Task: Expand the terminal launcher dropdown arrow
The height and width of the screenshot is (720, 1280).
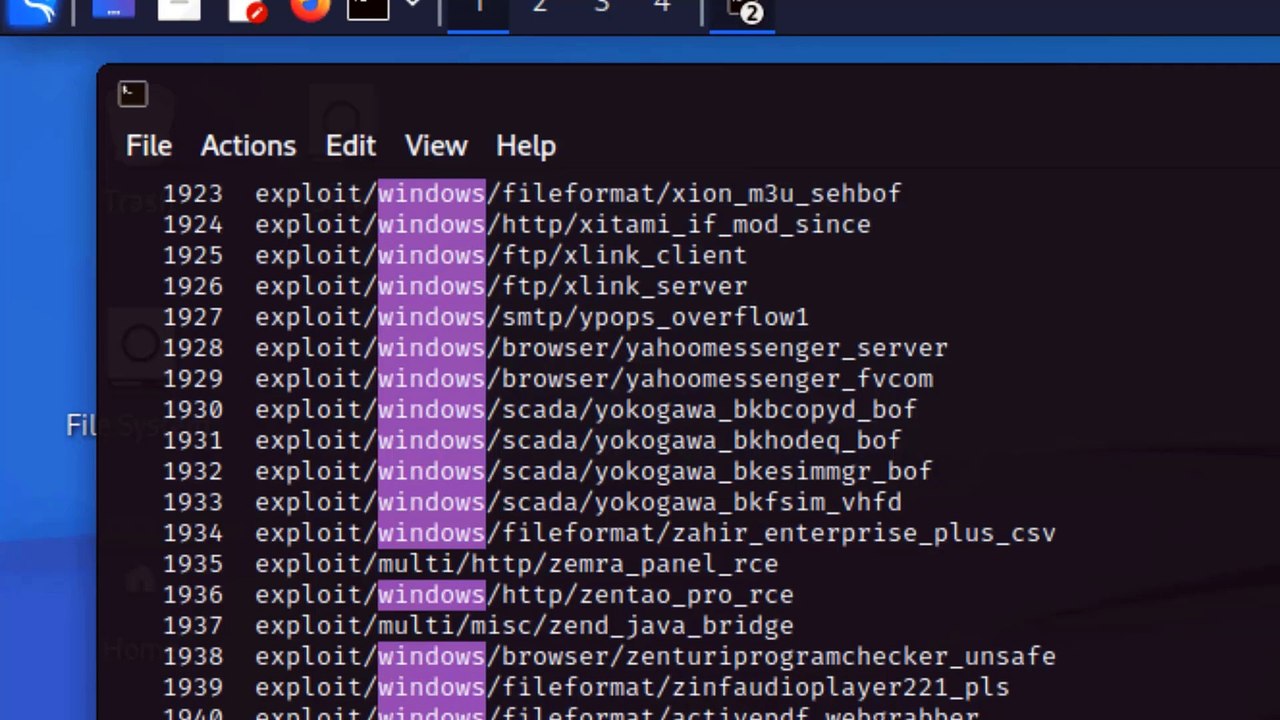Action: (x=412, y=6)
